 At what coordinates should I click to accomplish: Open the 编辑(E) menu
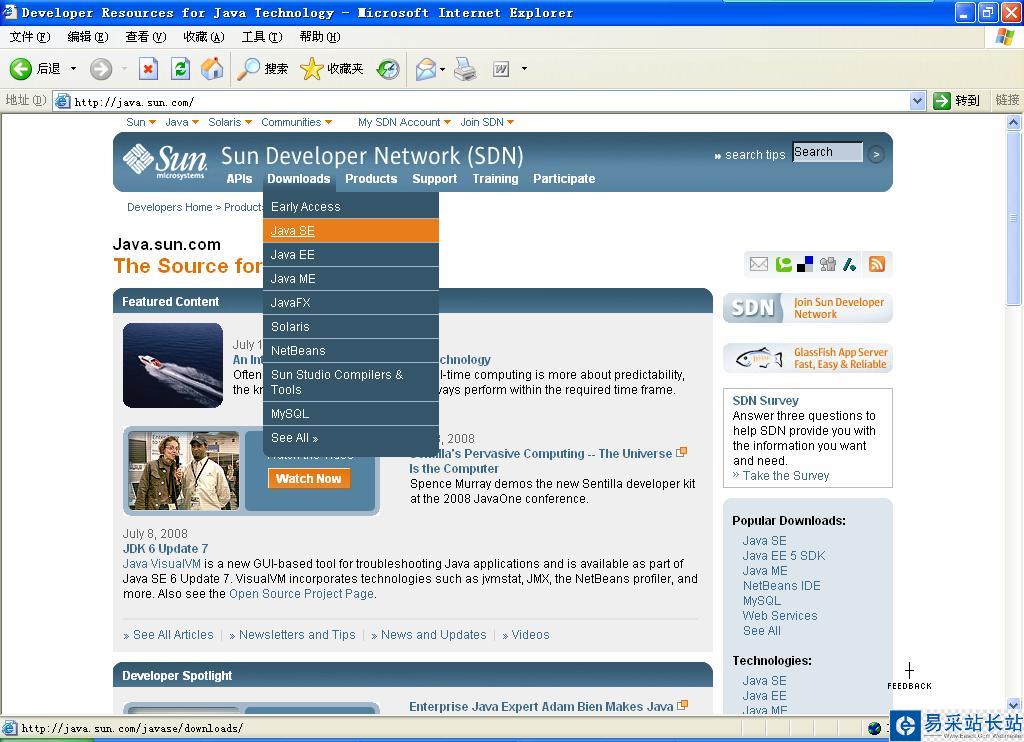click(88, 37)
